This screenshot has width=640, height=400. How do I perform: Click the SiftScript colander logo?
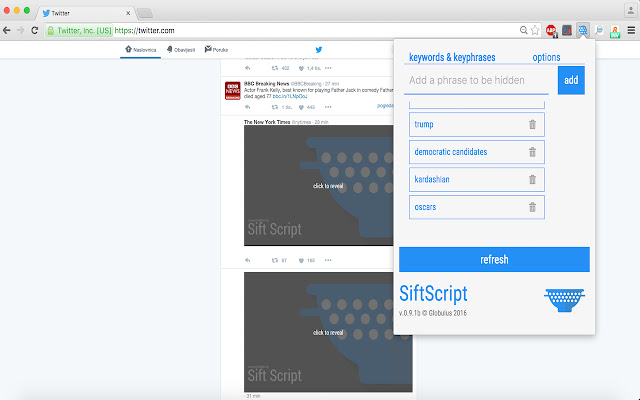point(564,300)
